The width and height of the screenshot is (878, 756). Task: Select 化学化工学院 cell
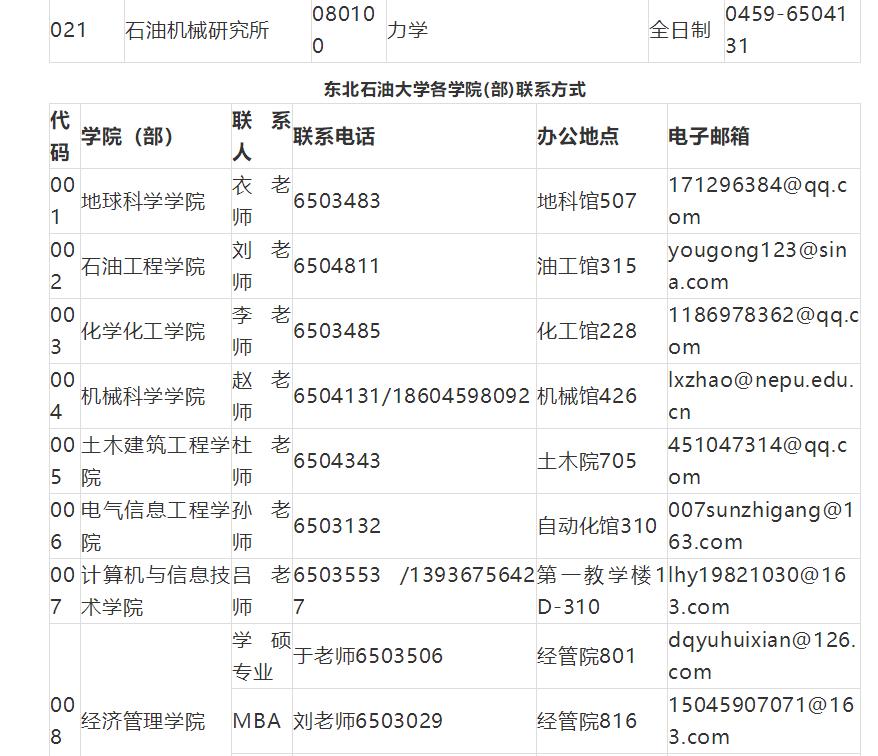pos(143,331)
